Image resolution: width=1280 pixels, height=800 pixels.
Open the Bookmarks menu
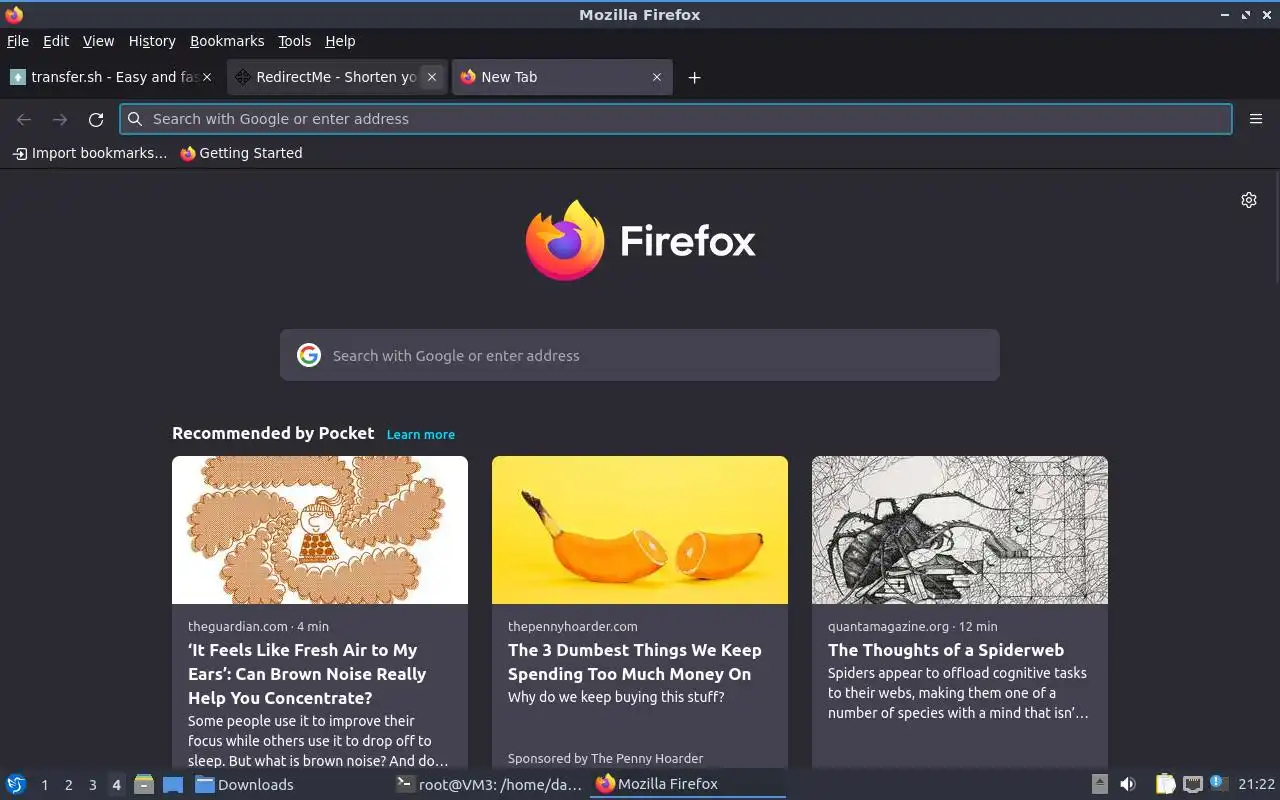pyautogui.click(x=227, y=41)
